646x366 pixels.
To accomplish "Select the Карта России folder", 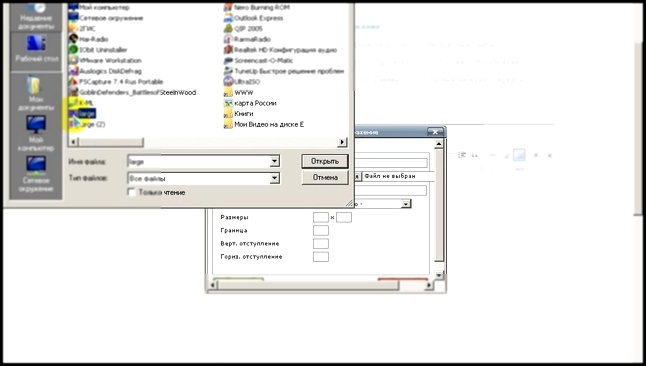I will 250,103.
